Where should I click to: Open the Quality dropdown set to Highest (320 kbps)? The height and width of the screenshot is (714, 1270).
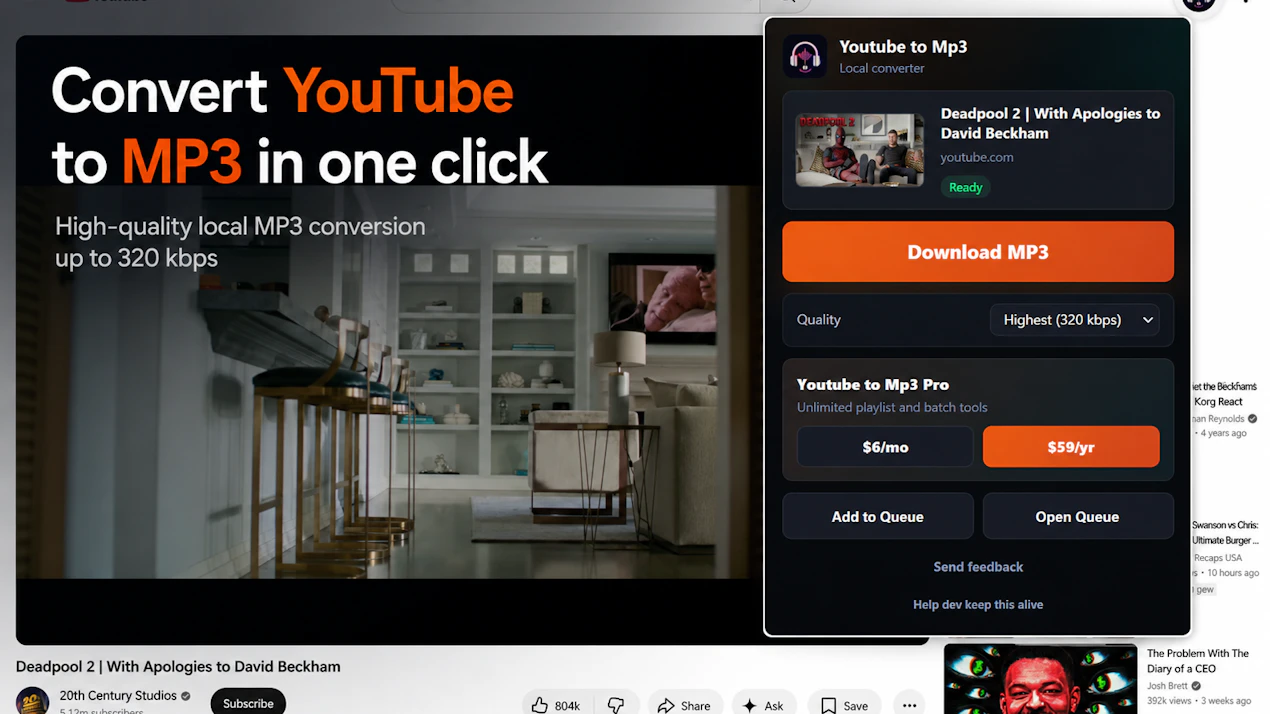click(1074, 320)
